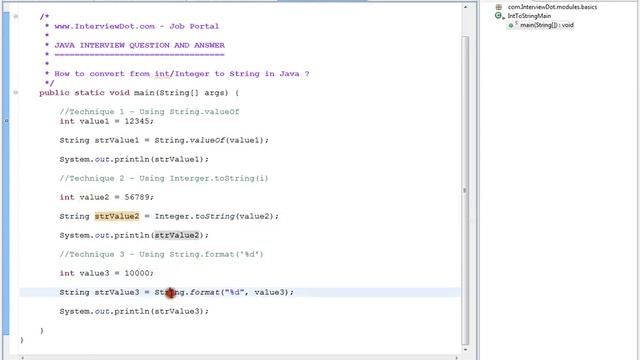Screen dimensions: 640x360
Task: Click the green method icon beside main(String[])
Action: [x=511, y=25]
